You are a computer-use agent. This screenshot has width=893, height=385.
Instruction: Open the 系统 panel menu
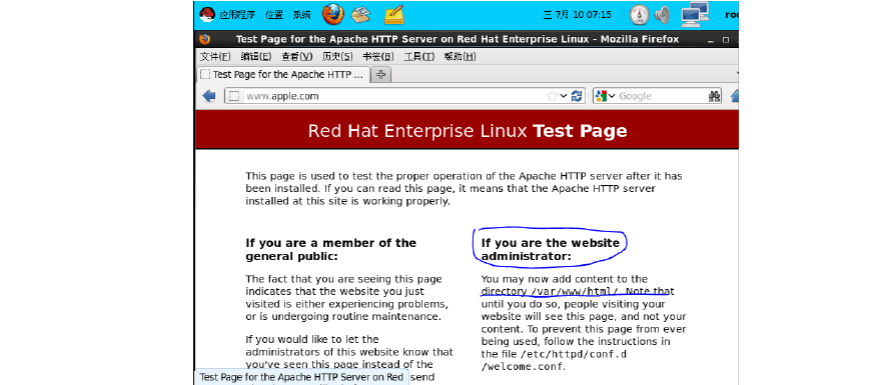click(302, 15)
